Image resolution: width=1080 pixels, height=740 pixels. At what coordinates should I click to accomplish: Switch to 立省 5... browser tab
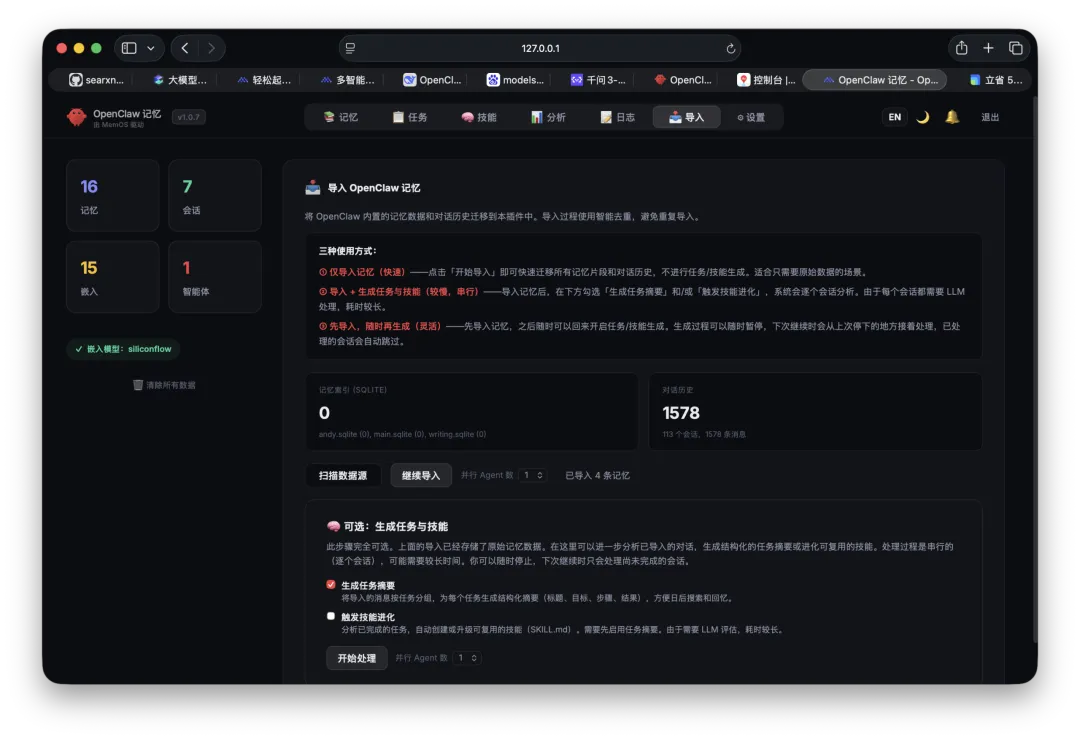[996, 80]
